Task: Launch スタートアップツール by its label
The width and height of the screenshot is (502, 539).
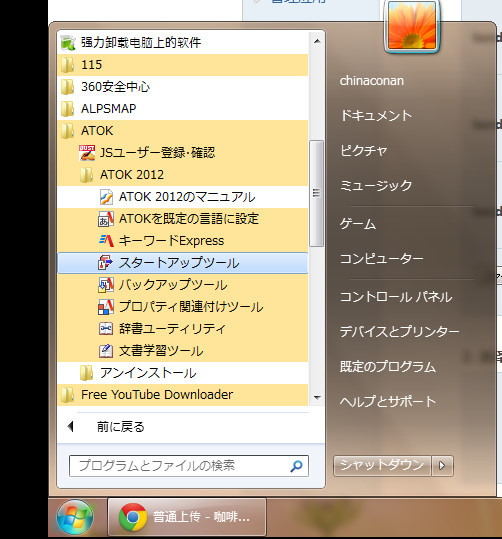Action: coord(179,263)
